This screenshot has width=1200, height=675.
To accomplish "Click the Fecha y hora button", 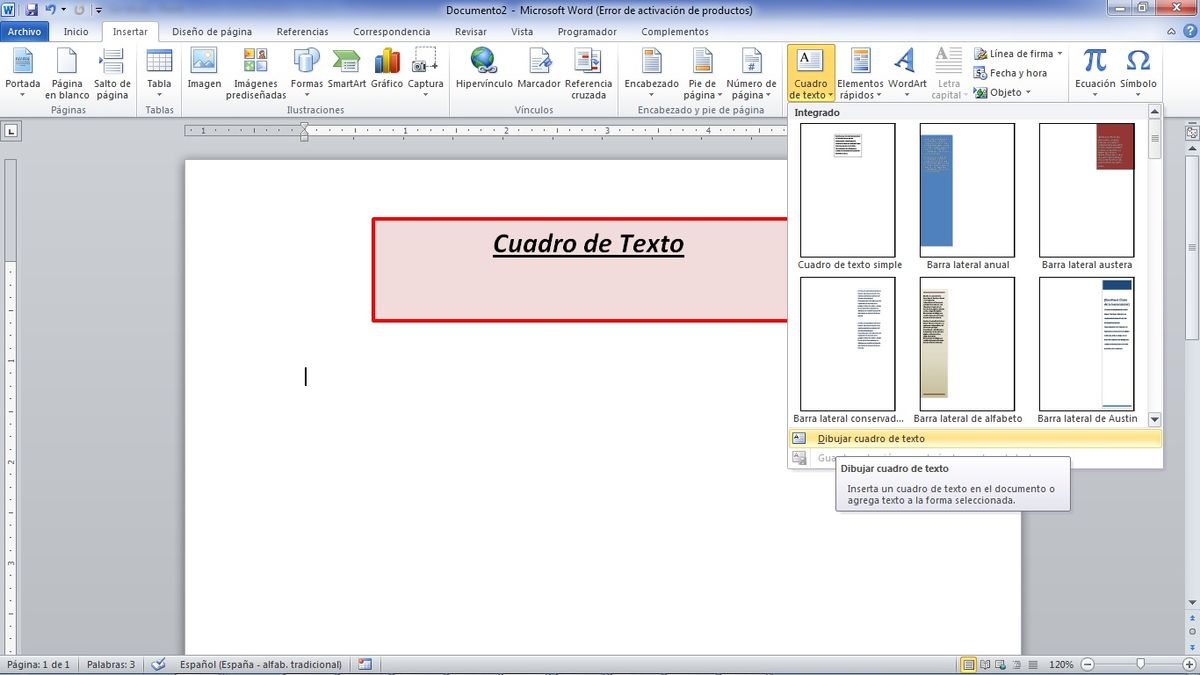I will (1011, 73).
